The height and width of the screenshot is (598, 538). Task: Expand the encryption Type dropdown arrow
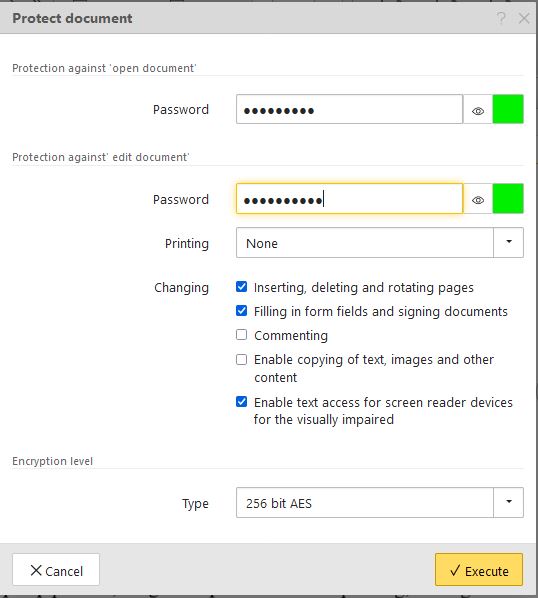tap(508, 502)
